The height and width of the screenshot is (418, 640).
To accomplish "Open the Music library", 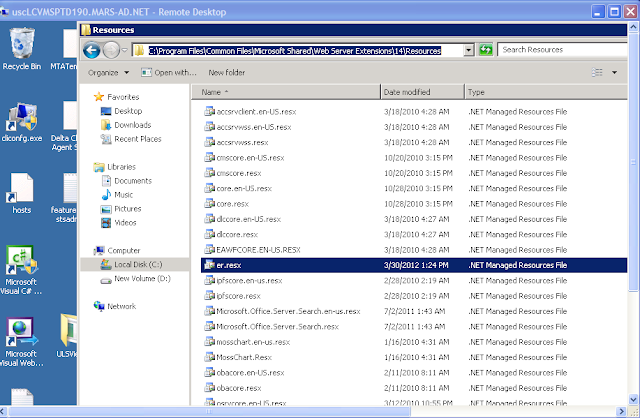I will pyautogui.click(x=117, y=195).
